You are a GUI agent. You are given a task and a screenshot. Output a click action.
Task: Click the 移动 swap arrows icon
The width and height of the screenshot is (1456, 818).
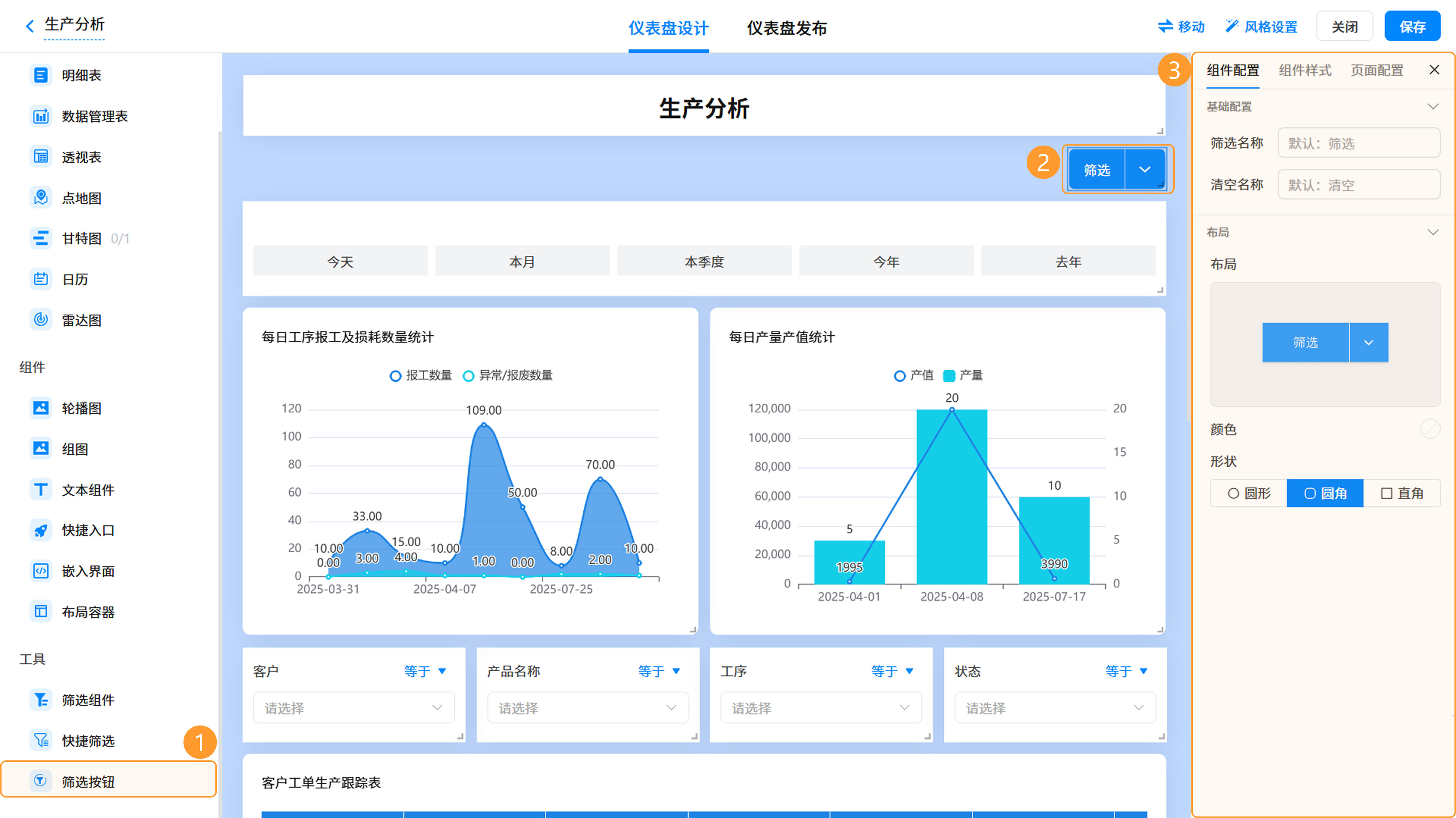point(1166,26)
